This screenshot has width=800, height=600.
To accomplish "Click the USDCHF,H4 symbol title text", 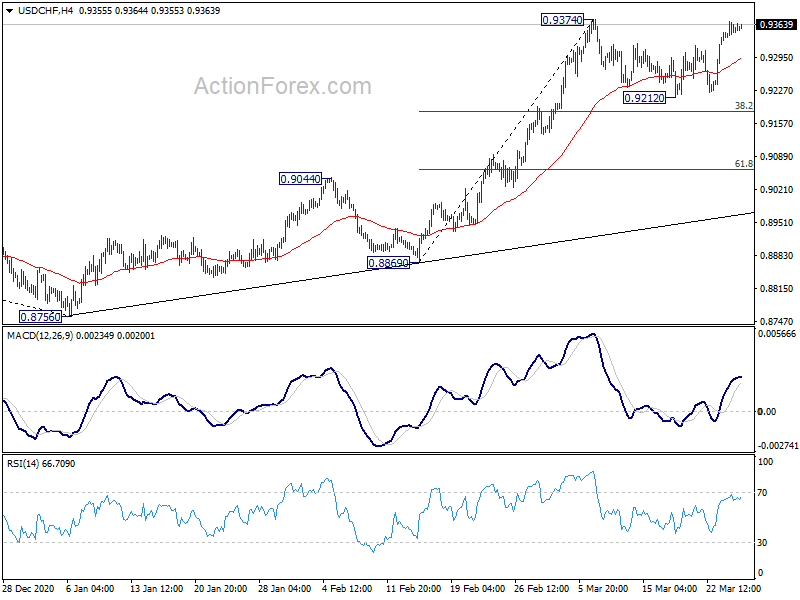I will pyautogui.click(x=45, y=11).
